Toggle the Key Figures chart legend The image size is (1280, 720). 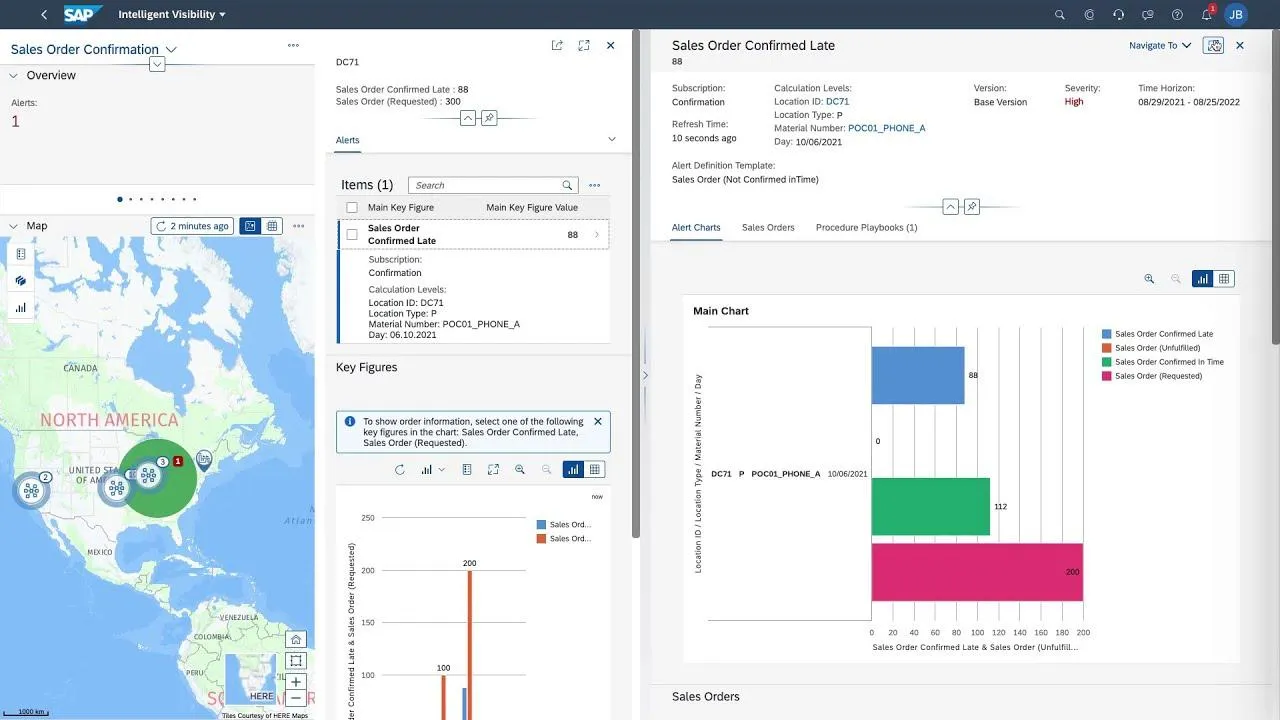[x=467, y=469]
